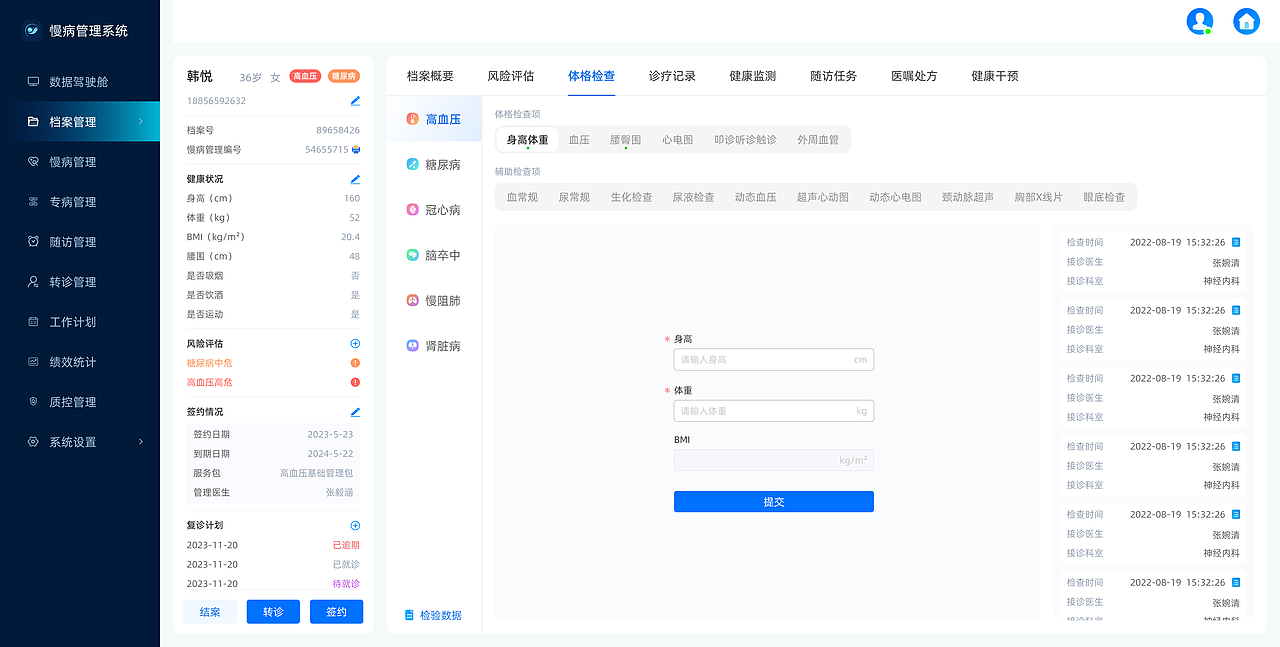Click the 慢阻肺 lungs icon in the disease list
Screen dimensions: 1280x647
[412, 300]
